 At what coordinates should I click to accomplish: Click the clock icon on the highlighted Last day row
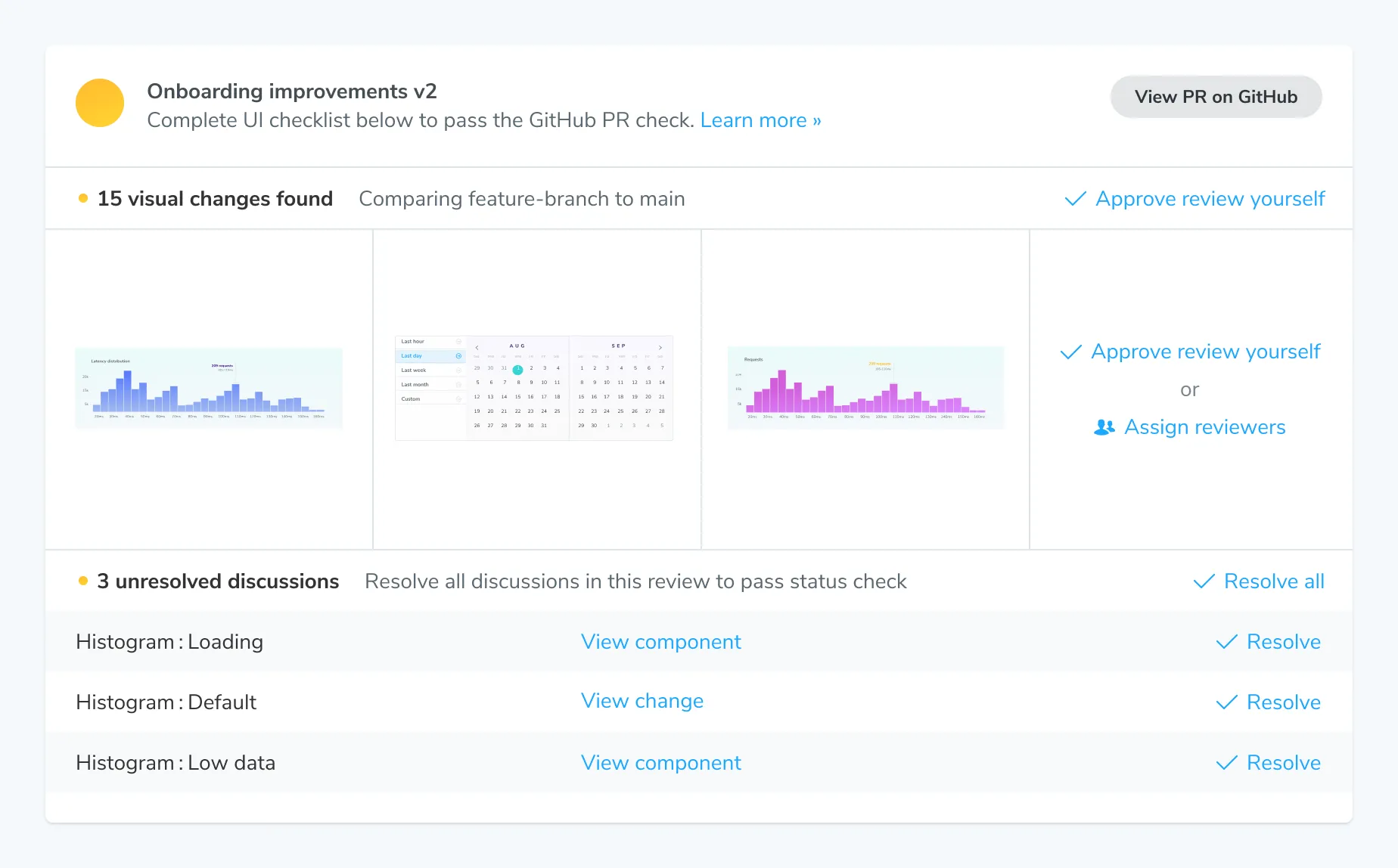point(458,355)
